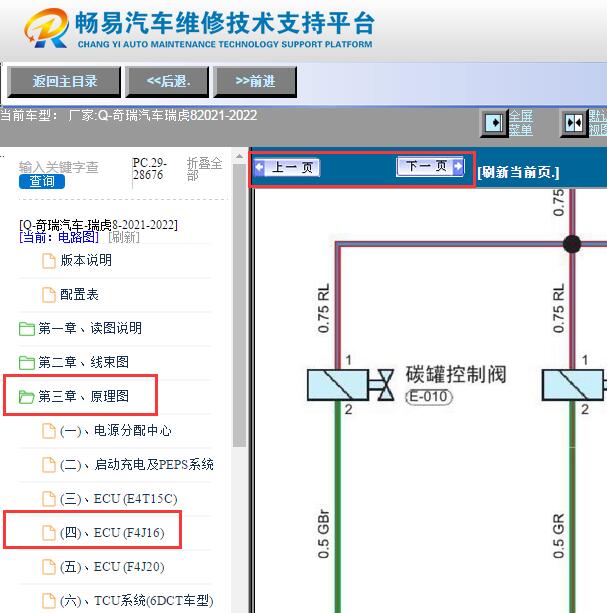
Task: Click the sidebar vertical scrollbar thumb
Action: 239,305
